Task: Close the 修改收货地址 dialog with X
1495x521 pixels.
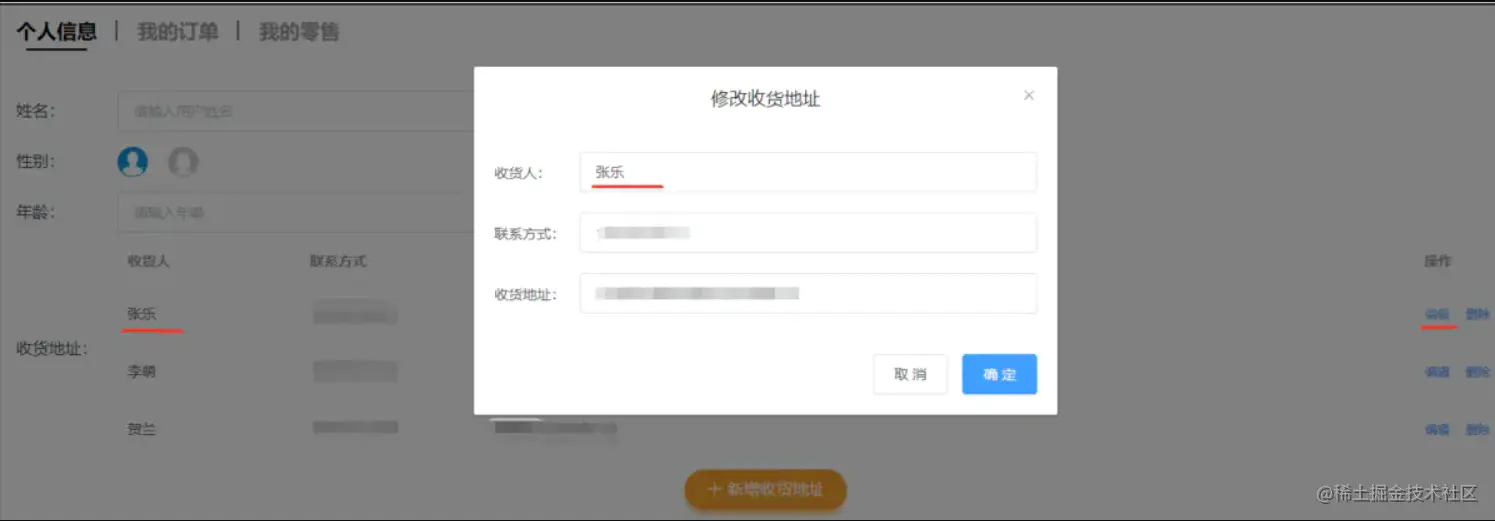Action: pos(1028,96)
